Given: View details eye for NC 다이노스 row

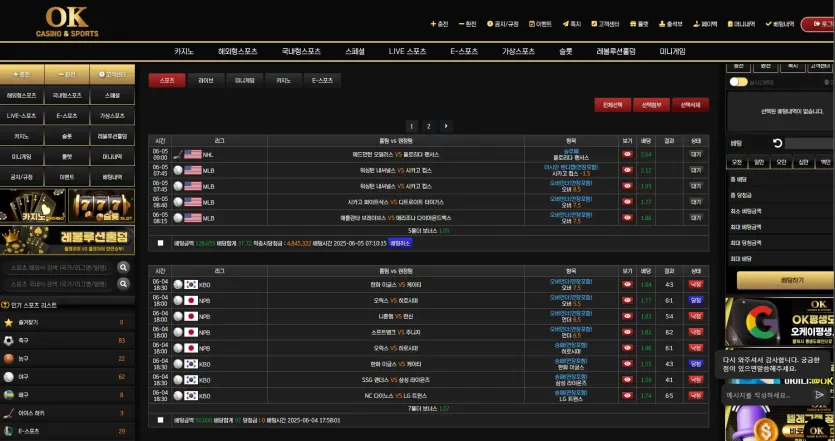Looking at the screenshot, I should pos(627,396).
